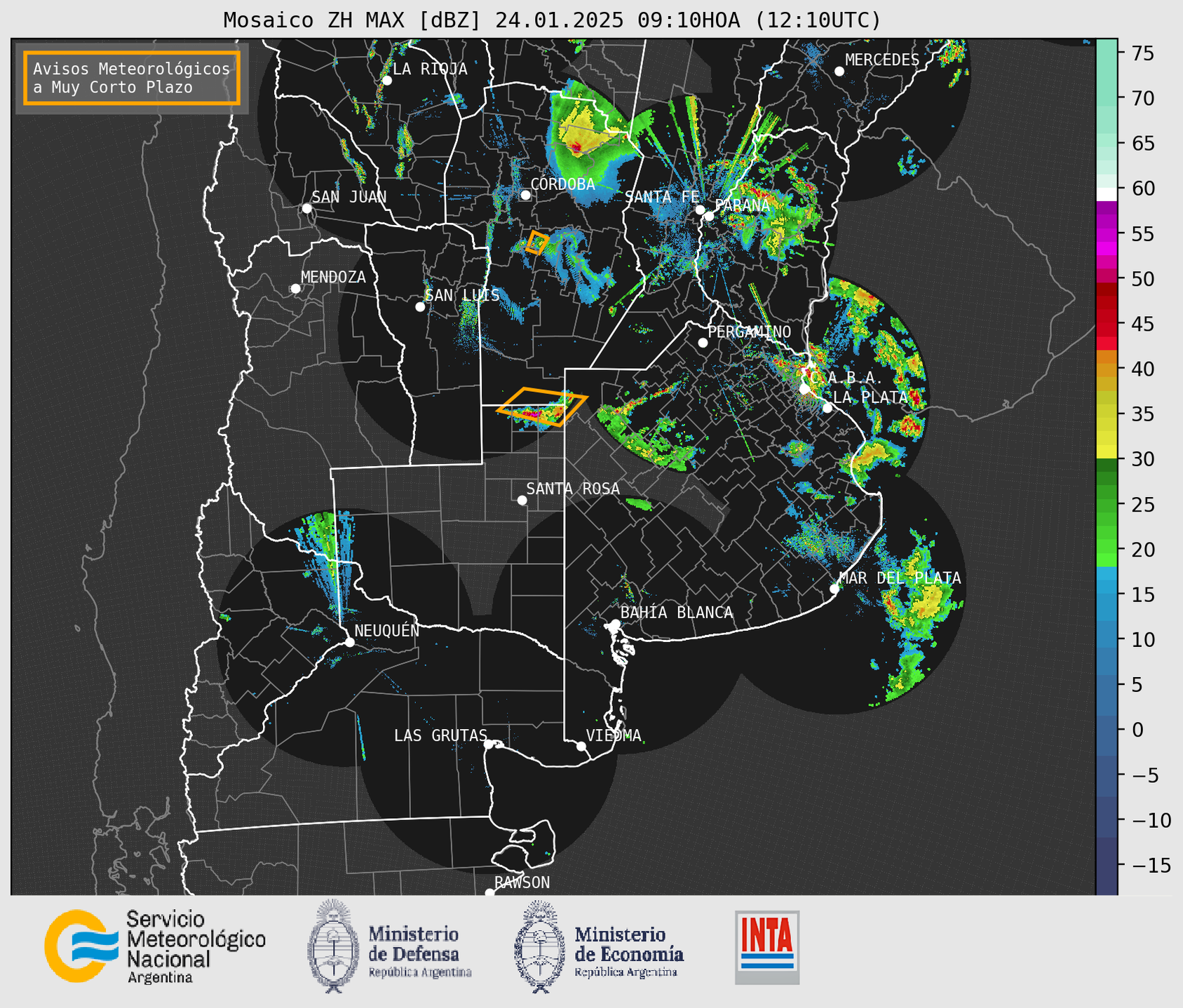Click the VIEDMA city label

614,735
